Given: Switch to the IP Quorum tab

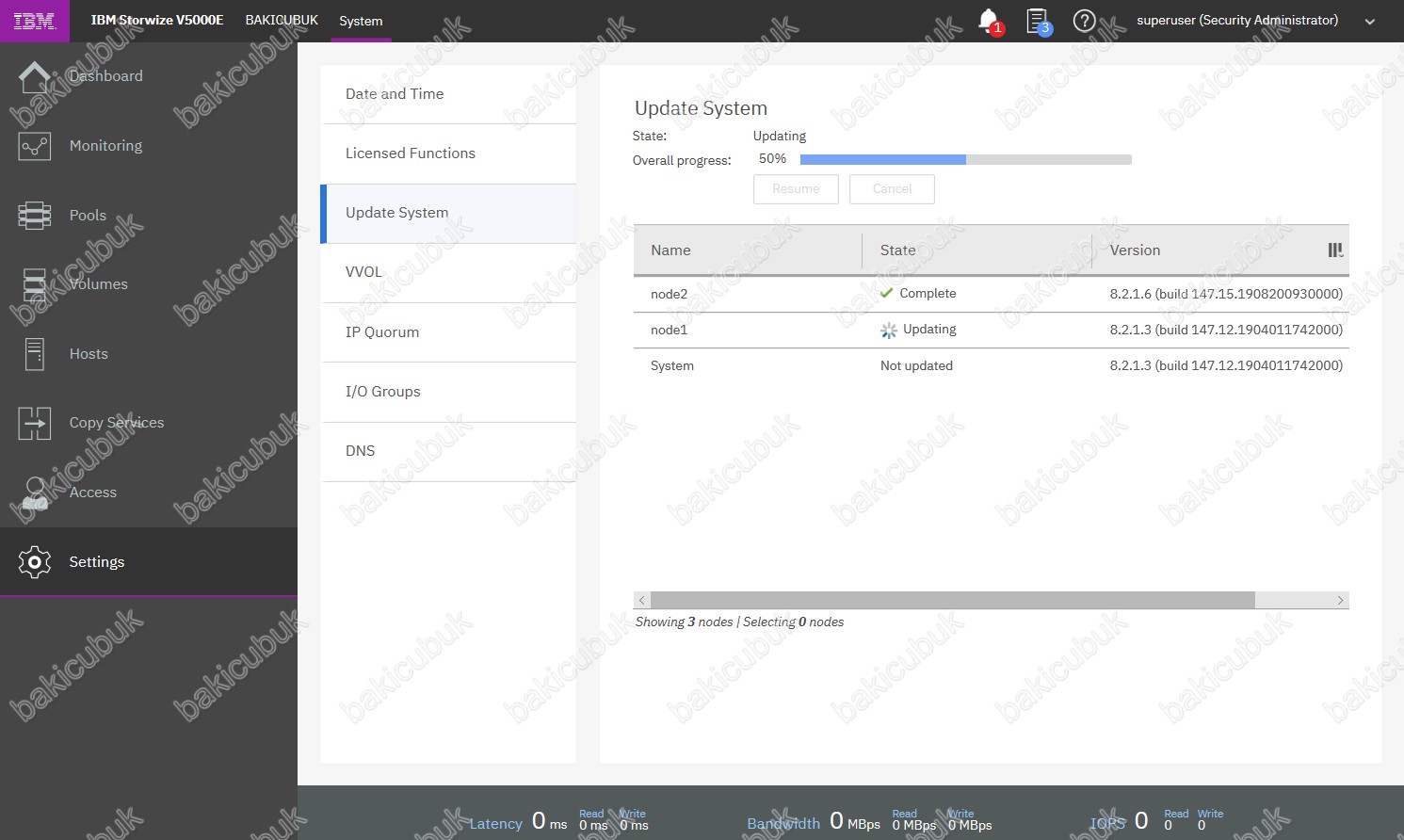Looking at the screenshot, I should point(448,332).
